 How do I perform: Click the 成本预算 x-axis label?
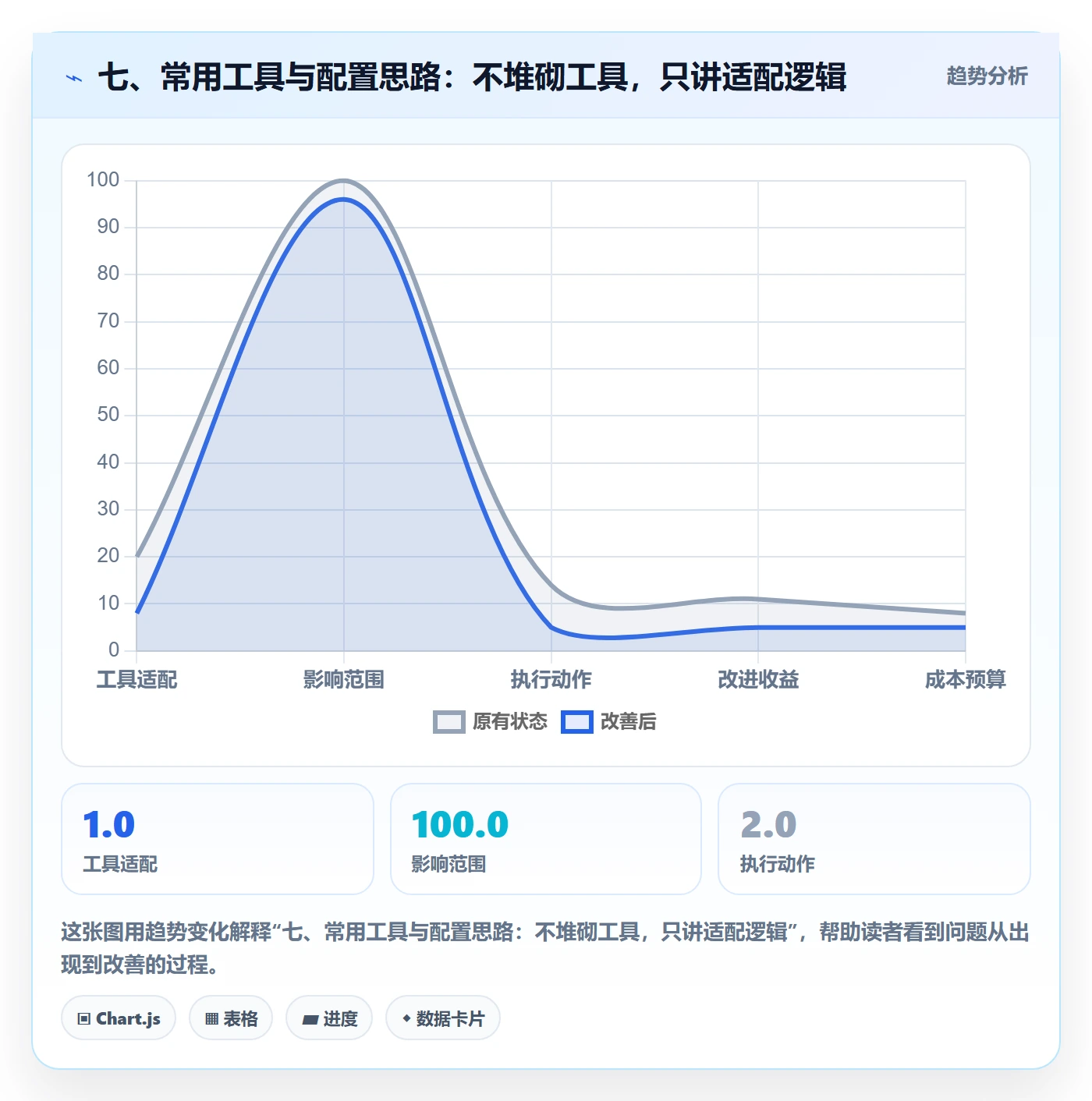[966, 680]
